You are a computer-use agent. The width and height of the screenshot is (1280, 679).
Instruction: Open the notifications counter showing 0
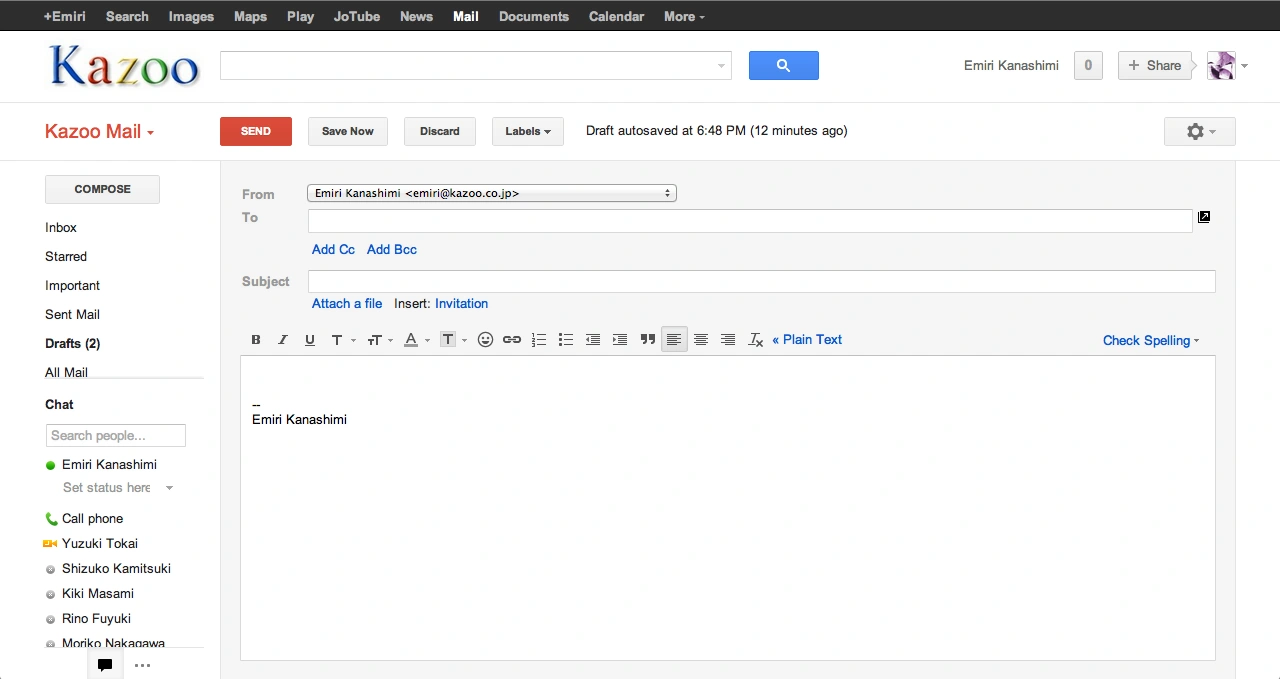click(x=1088, y=66)
